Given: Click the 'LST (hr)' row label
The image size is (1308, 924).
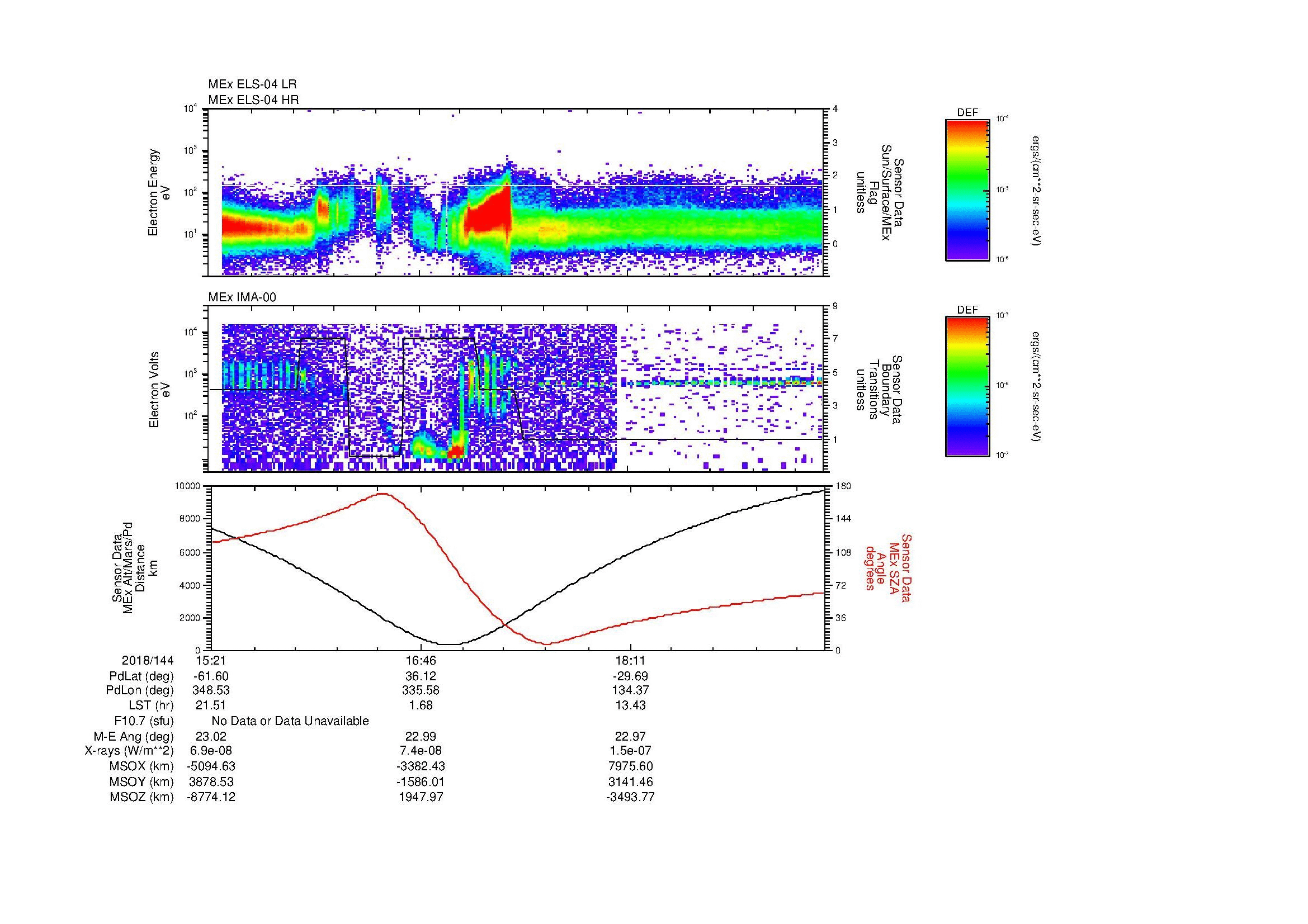Looking at the screenshot, I should coord(151,705).
